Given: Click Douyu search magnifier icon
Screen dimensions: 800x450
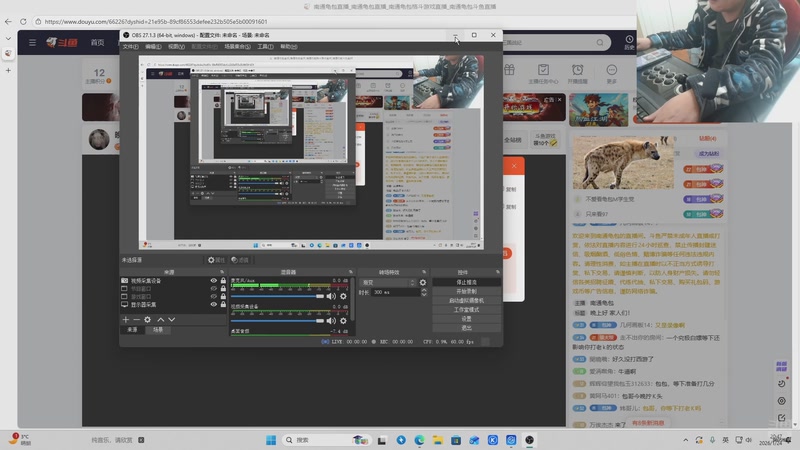Looking at the screenshot, I should (600, 42).
